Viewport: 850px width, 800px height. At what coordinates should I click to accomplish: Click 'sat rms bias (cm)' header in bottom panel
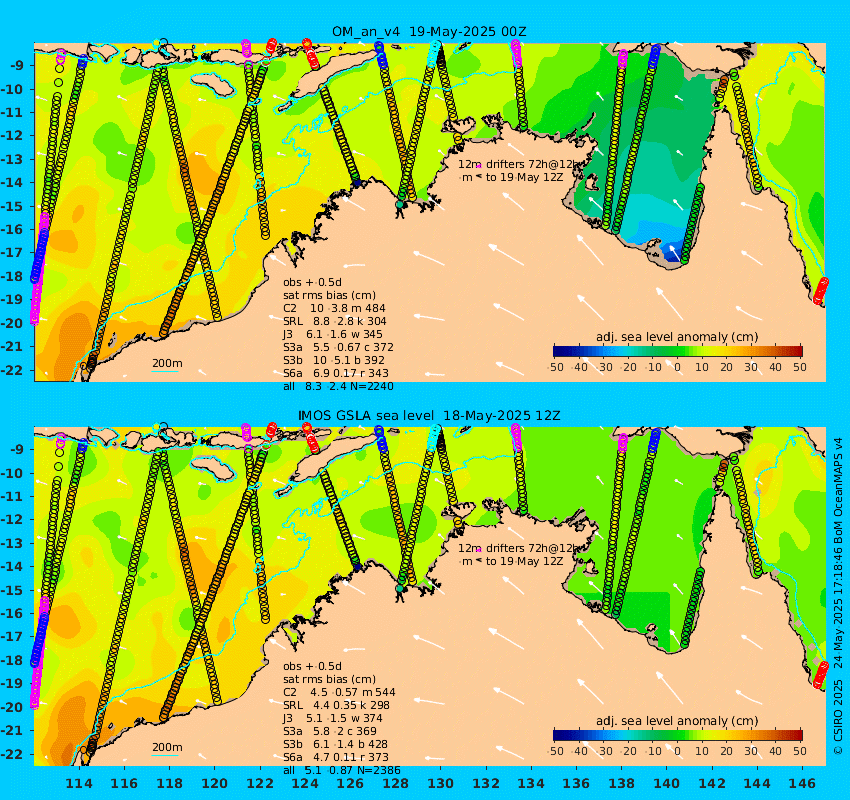tap(329, 680)
